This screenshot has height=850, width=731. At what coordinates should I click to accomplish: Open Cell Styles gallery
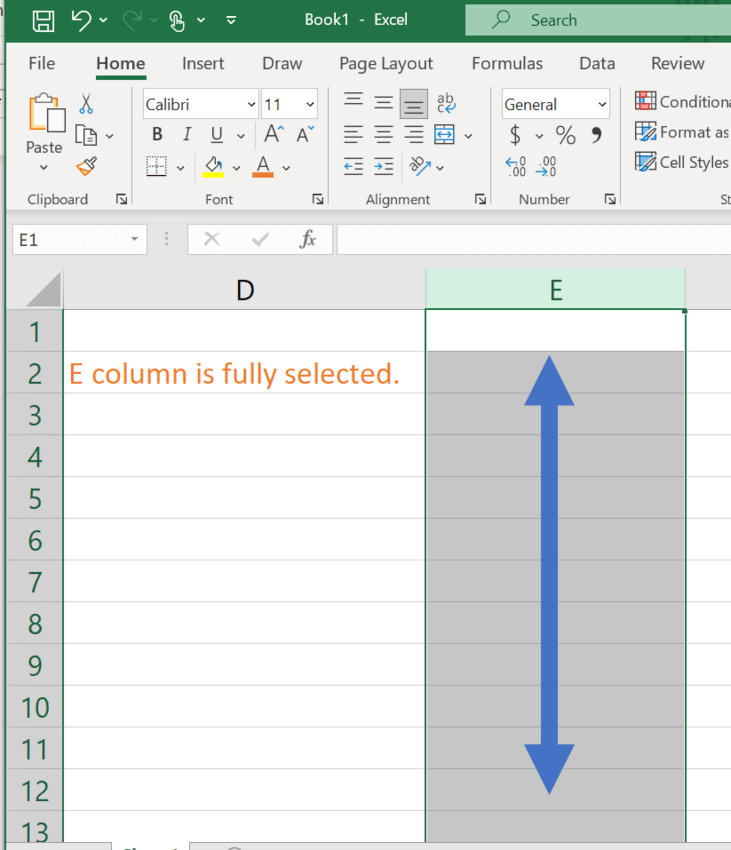click(682, 162)
